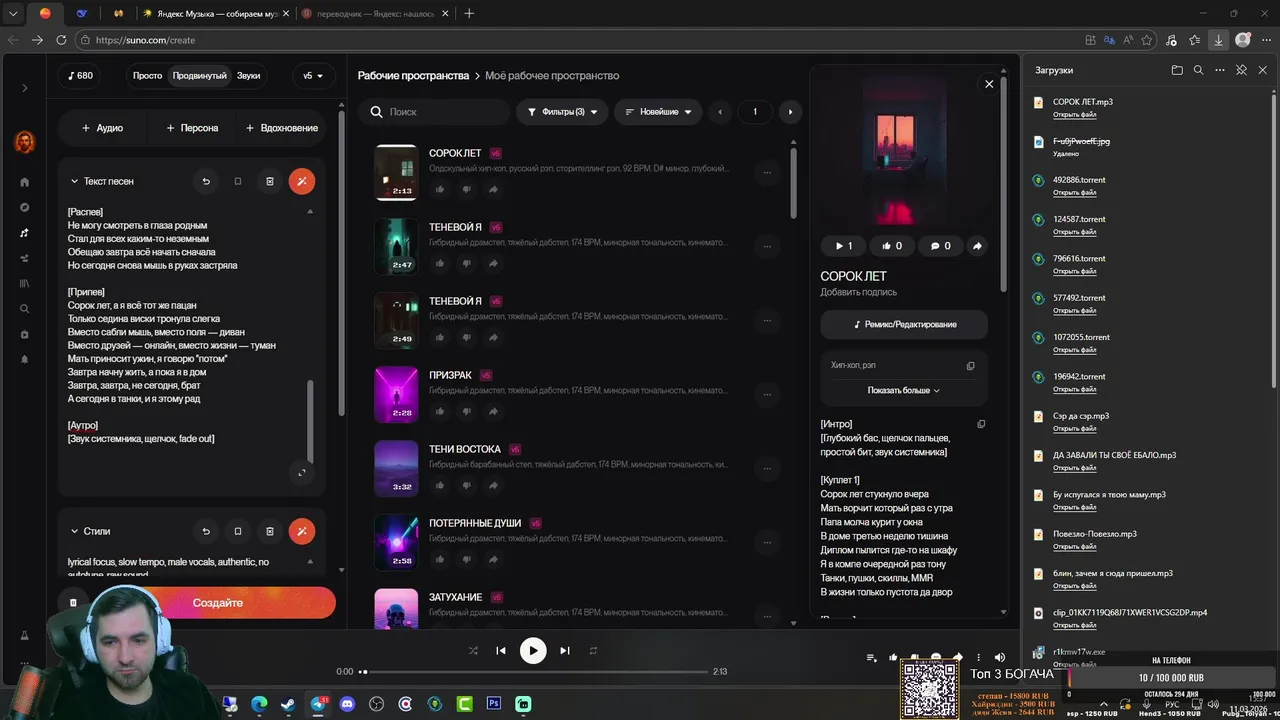This screenshot has width=1280, height=720.
Task: Add audio with the Аудио button
Action: coord(102,128)
